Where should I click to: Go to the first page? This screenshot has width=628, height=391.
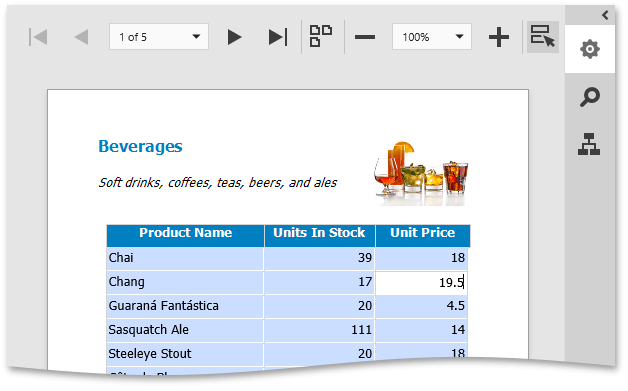point(39,37)
